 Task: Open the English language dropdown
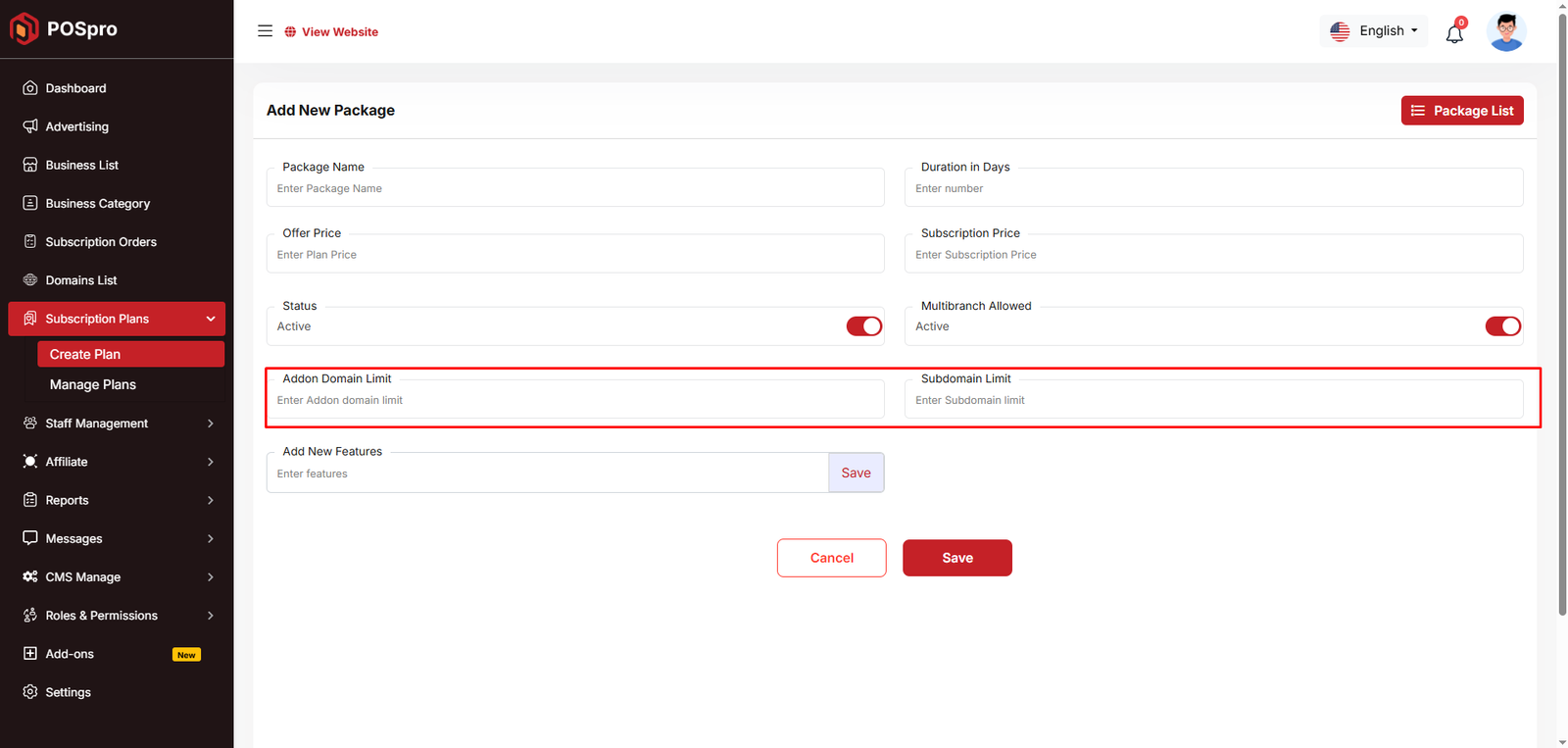coord(1374,31)
